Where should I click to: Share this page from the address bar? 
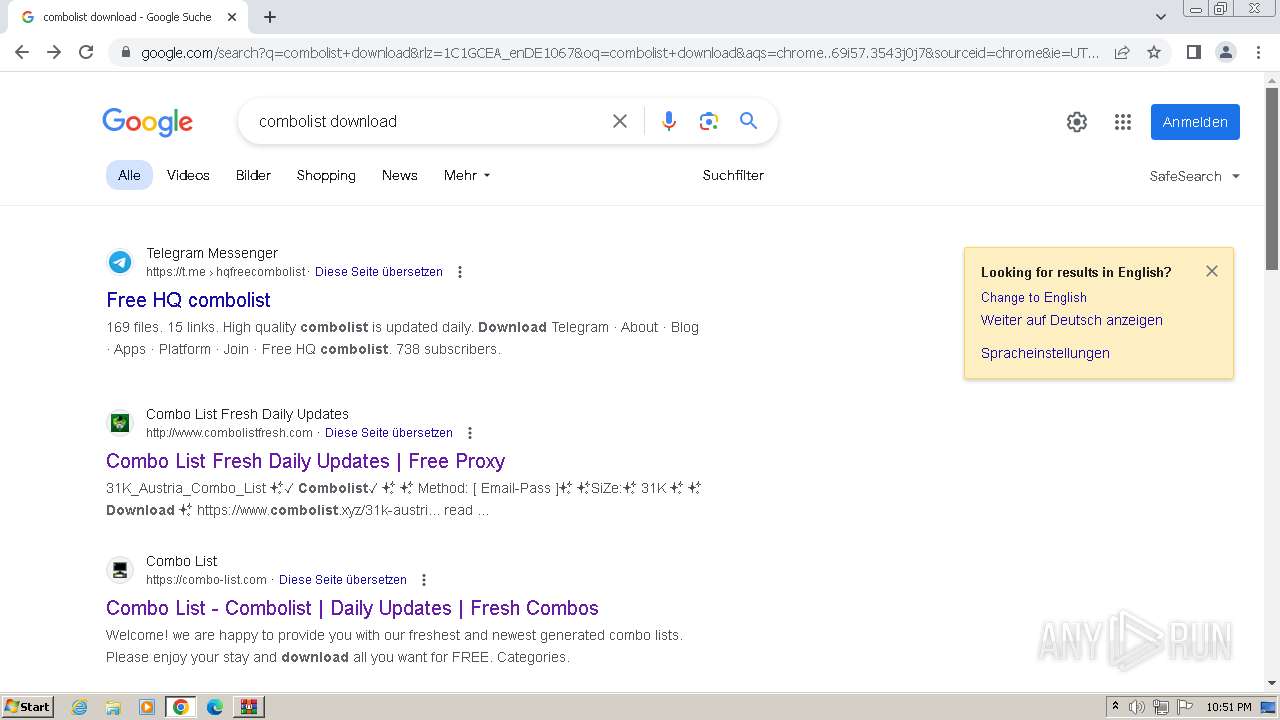(x=1122, y=52)
